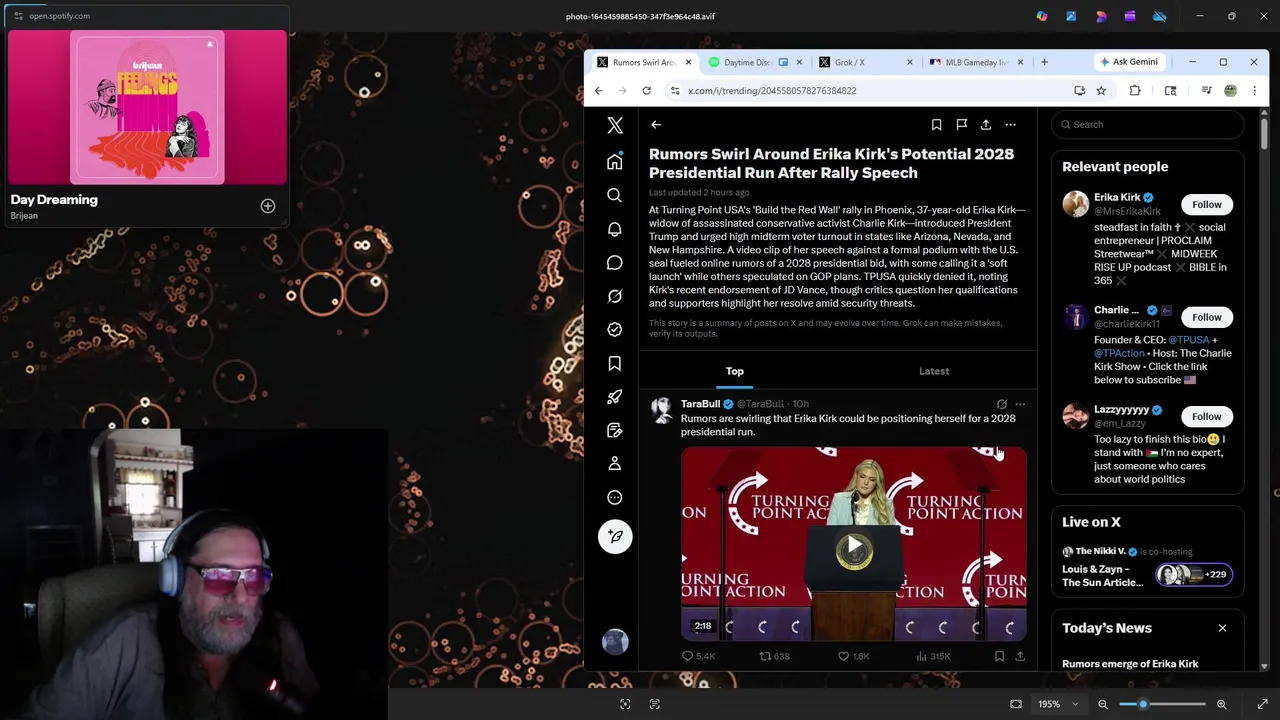1280x720 pixels.
Task: Click fit-to-window icon in Photos bottom bar
Action: click(1016, 704)
